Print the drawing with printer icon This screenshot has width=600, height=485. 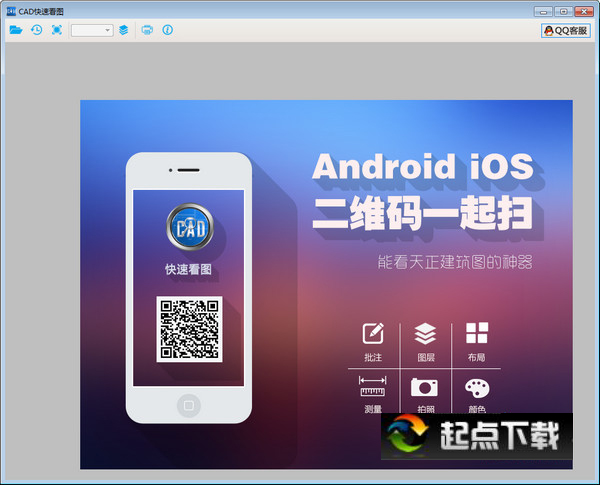147,30
